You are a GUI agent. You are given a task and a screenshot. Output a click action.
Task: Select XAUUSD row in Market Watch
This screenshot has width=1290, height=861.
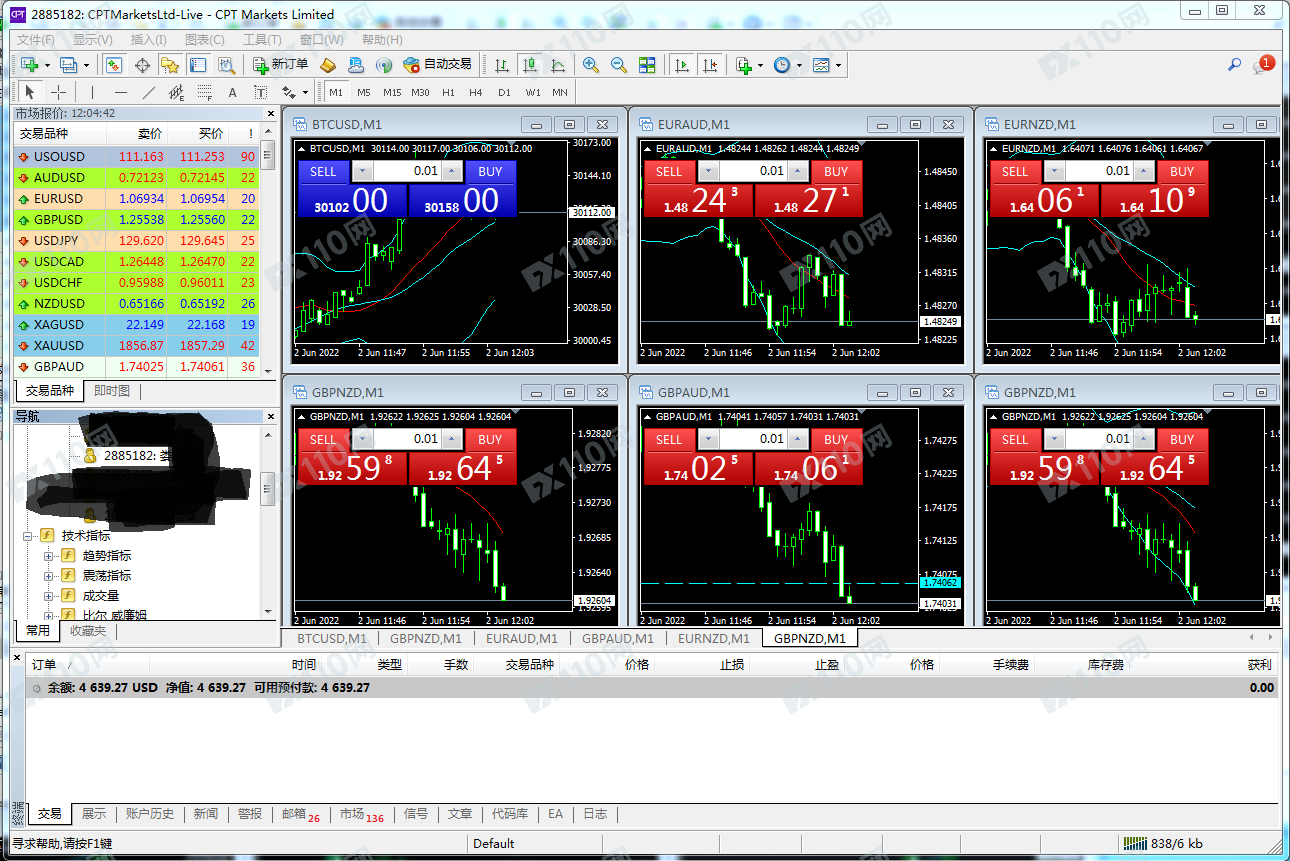(x=60, y=346)
